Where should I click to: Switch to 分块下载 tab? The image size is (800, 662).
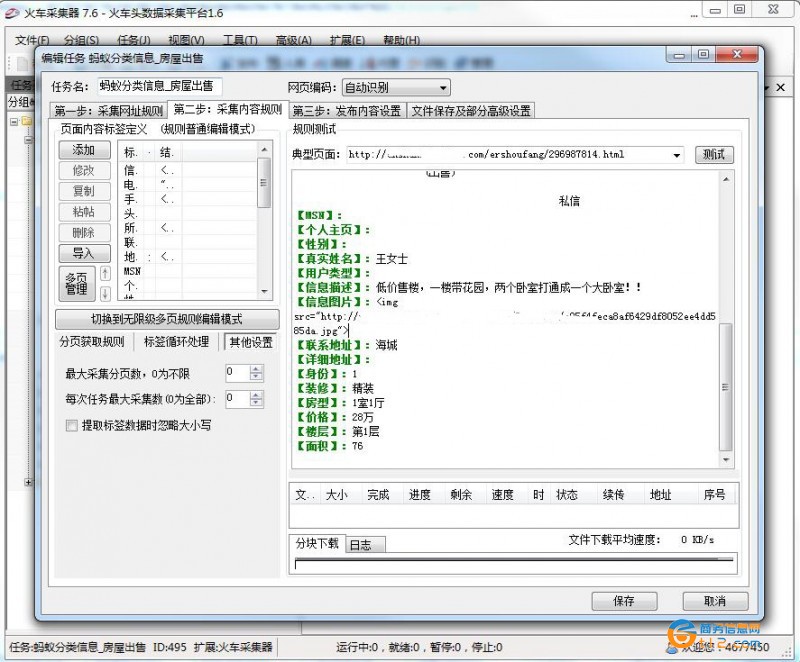pos(317,543)
